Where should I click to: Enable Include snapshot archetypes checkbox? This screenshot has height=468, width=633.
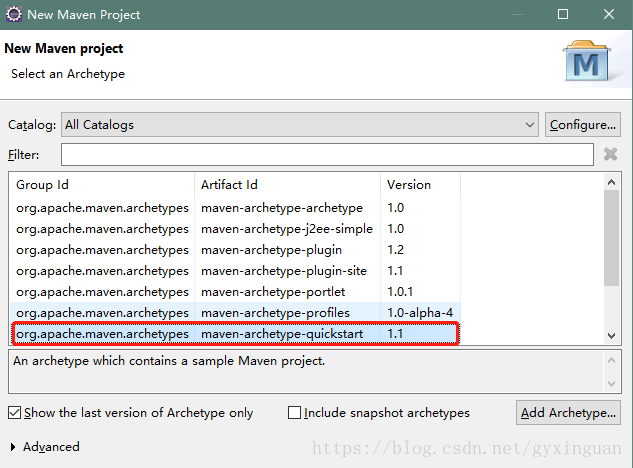[294, 413]
